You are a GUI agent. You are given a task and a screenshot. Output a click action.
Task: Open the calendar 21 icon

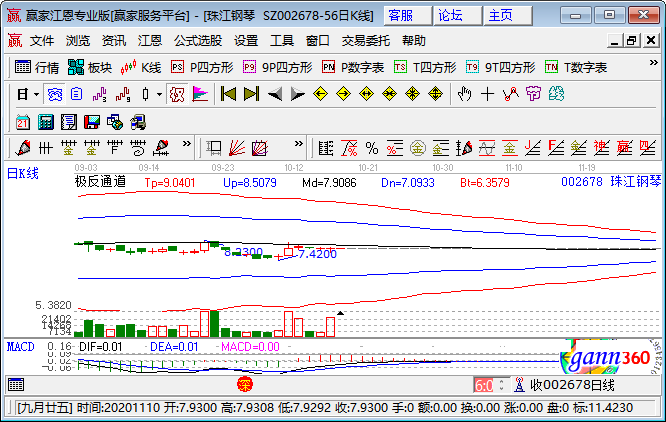pyautogui.click(x=23, y=122)
